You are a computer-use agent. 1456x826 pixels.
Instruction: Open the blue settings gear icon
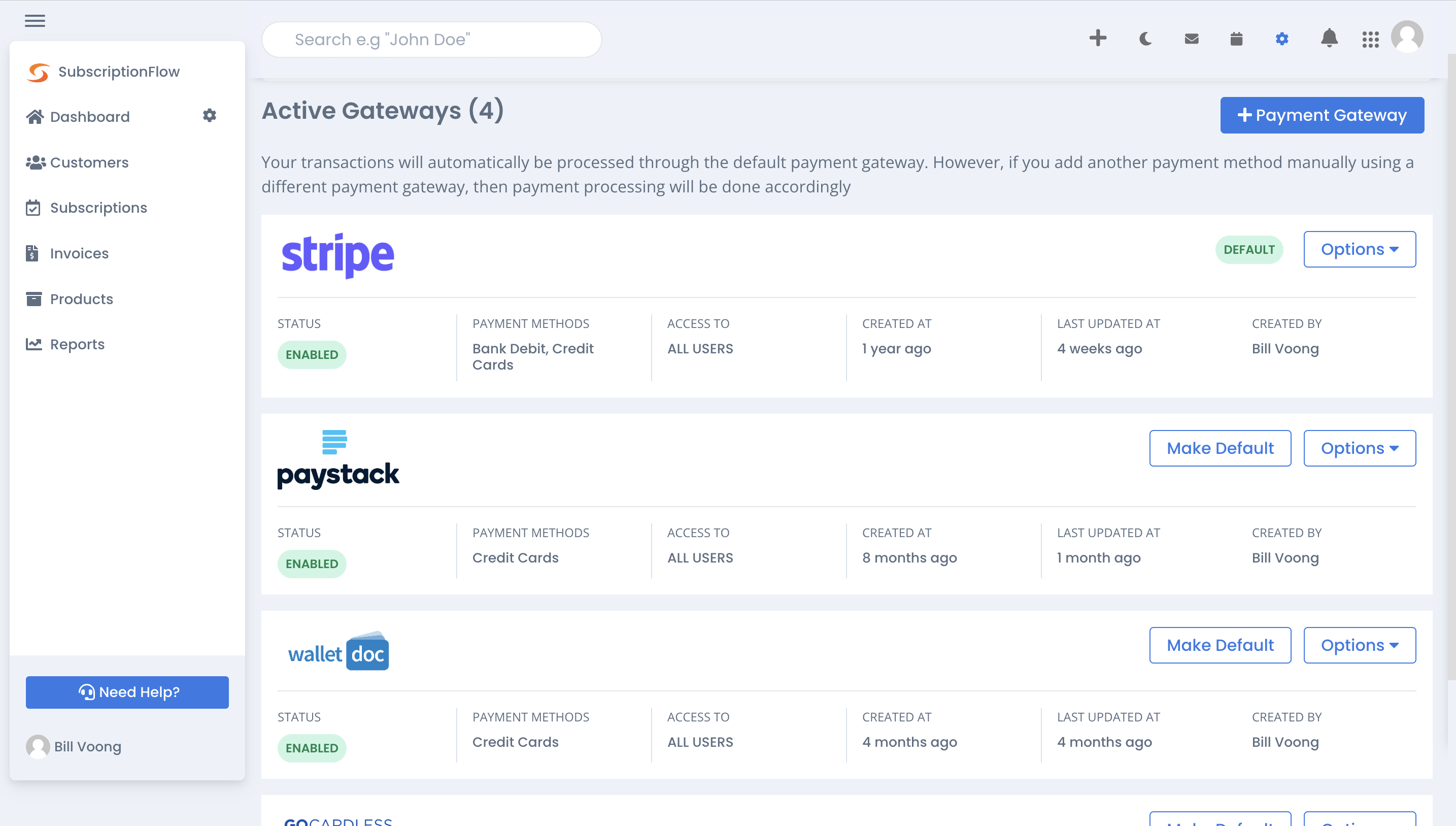click(x=1282, y=39)
